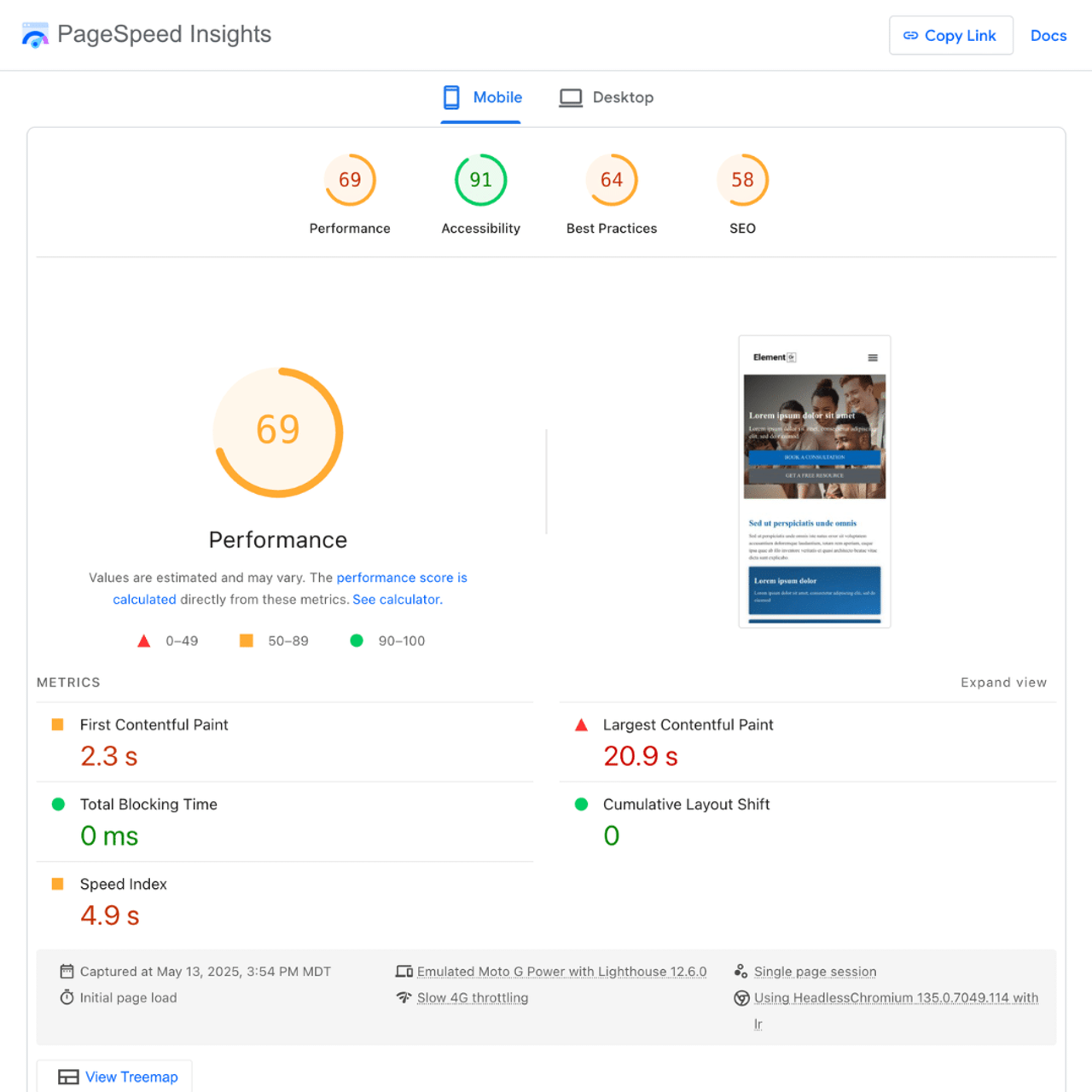Click Emulated Moto G Power with Lighthouse 12.6.0
Image resolution: width=1092 pixels, height=1092 pixels.
[561, 972]
